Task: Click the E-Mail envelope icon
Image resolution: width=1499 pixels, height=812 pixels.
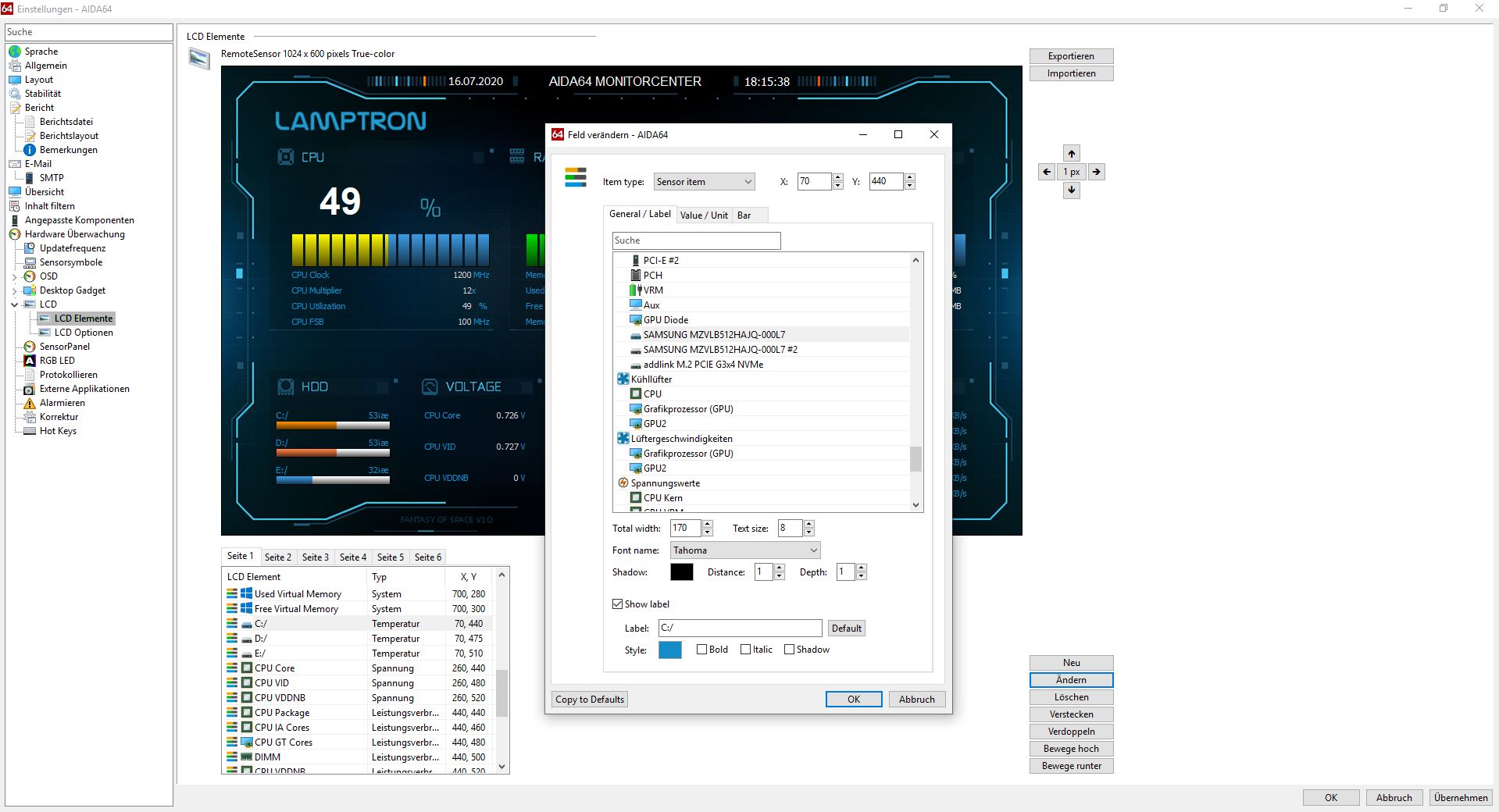Action: [x=15, y=164]
